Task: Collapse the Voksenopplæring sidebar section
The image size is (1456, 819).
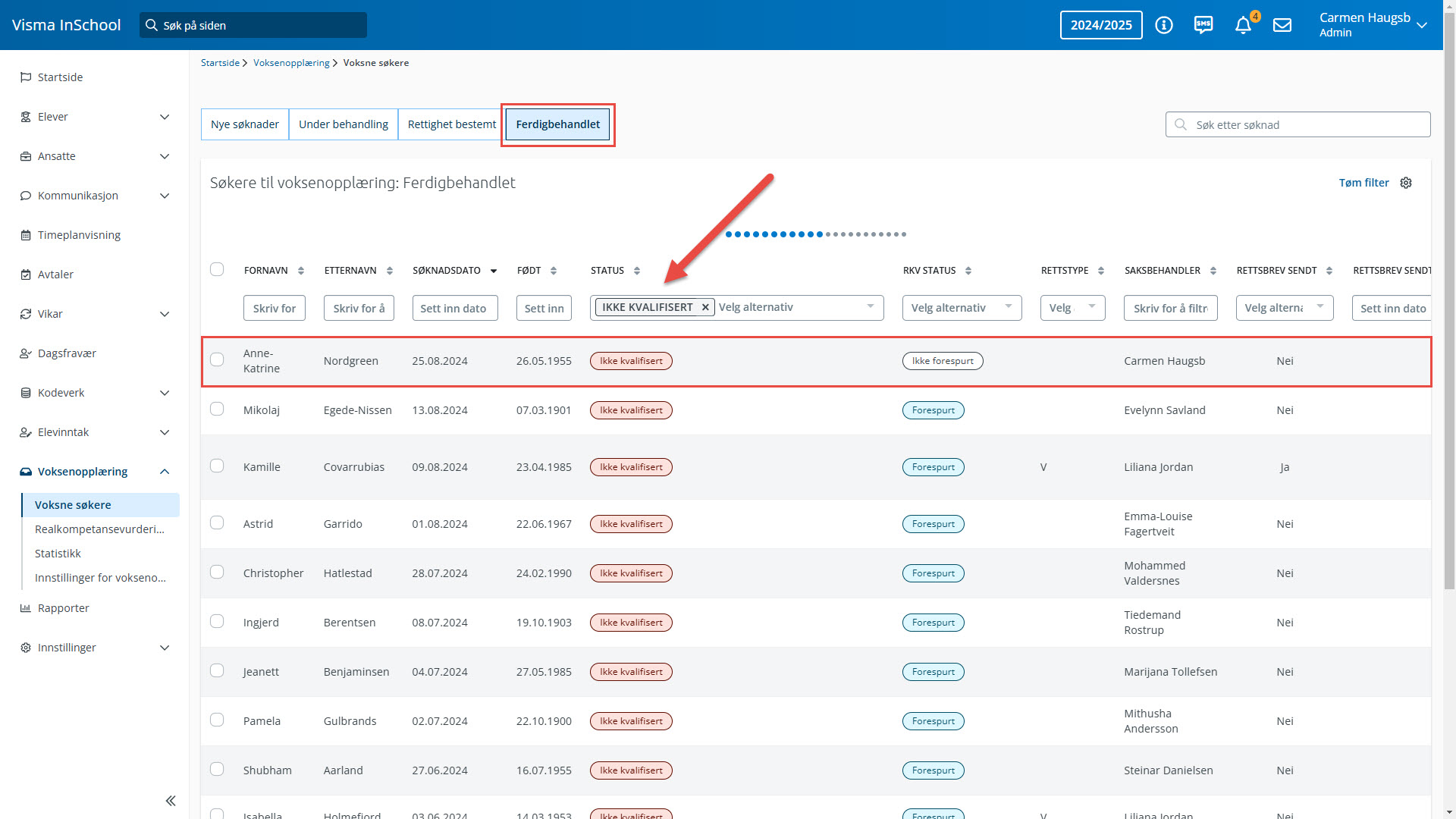Action: (165, 472)
